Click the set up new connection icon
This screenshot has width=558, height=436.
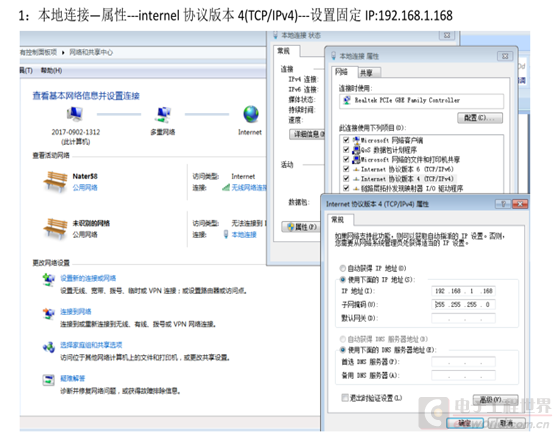(x=48, y=280)
